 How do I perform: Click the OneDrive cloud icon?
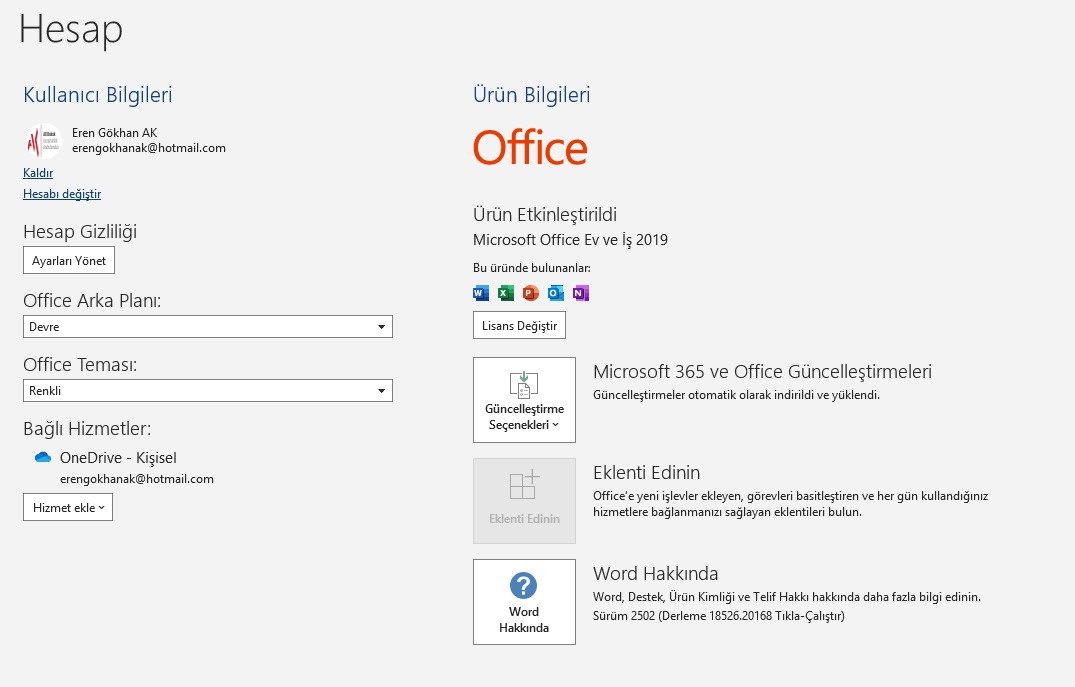pyautogui.click(x=43, y=457)
